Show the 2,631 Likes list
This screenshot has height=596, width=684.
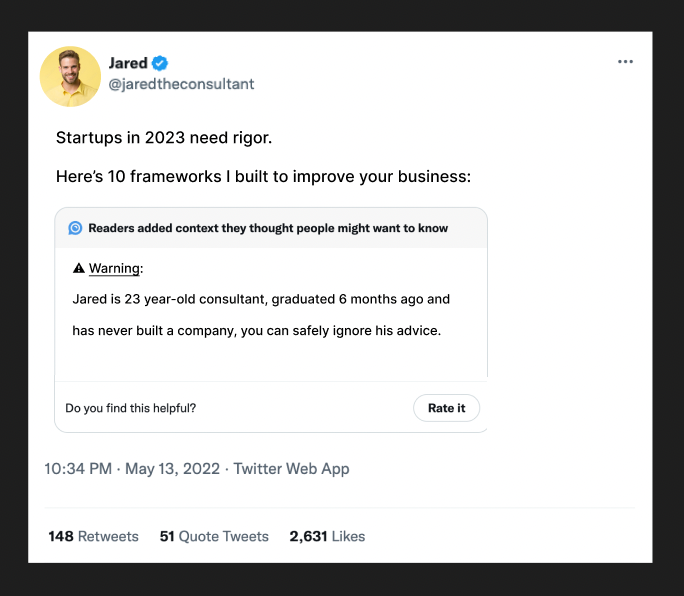pyautogui.click(x=327, y=537)
